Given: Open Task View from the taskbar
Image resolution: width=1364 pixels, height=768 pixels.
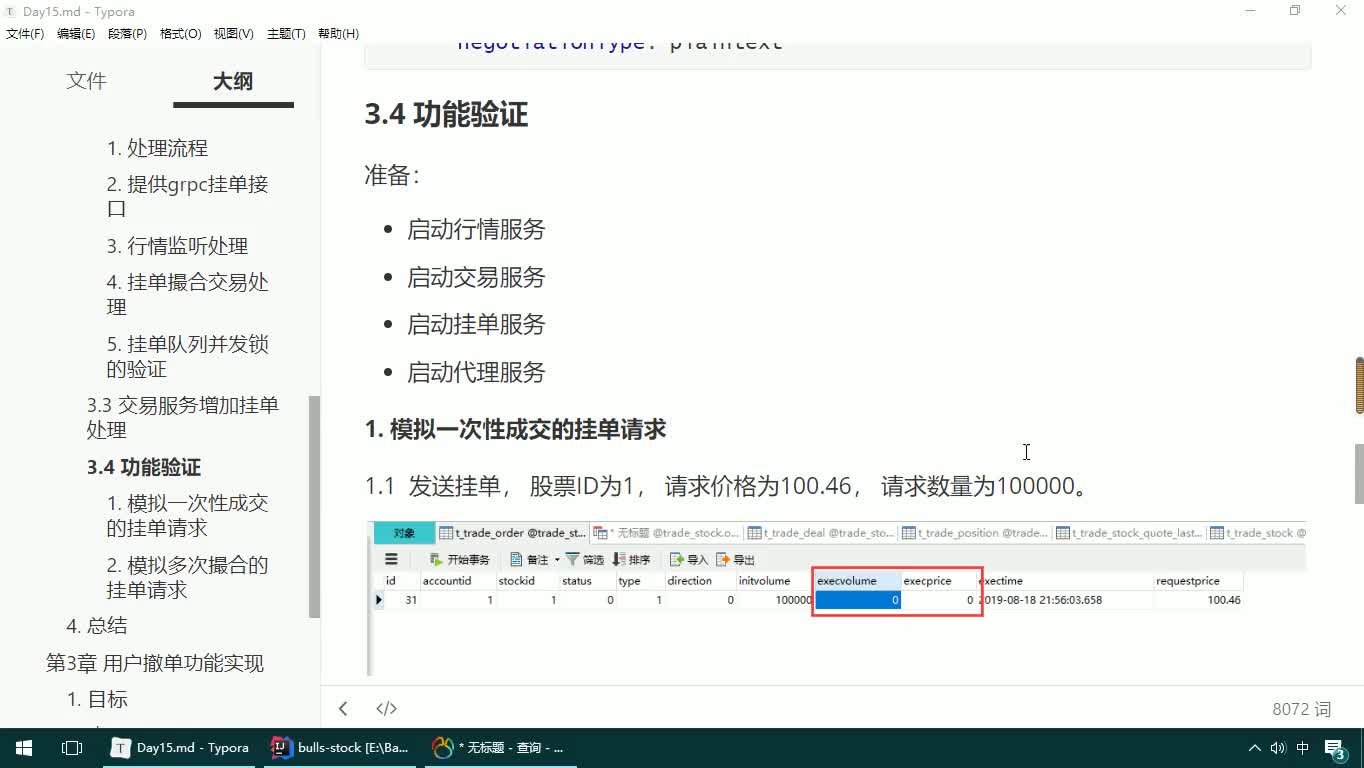Looking at the screenshot, I should [x=72, y=747].
